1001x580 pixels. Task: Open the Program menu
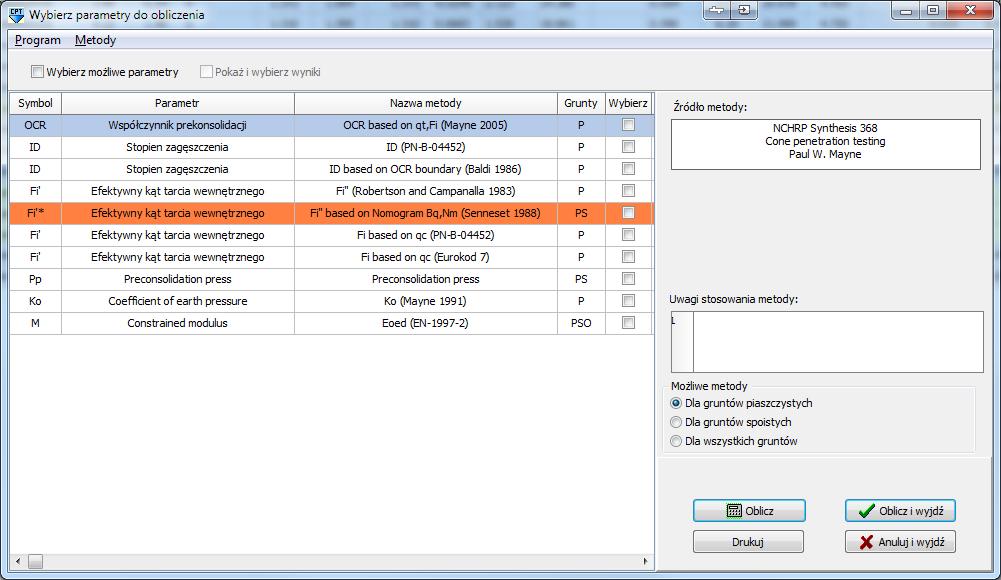pos(38,40)
